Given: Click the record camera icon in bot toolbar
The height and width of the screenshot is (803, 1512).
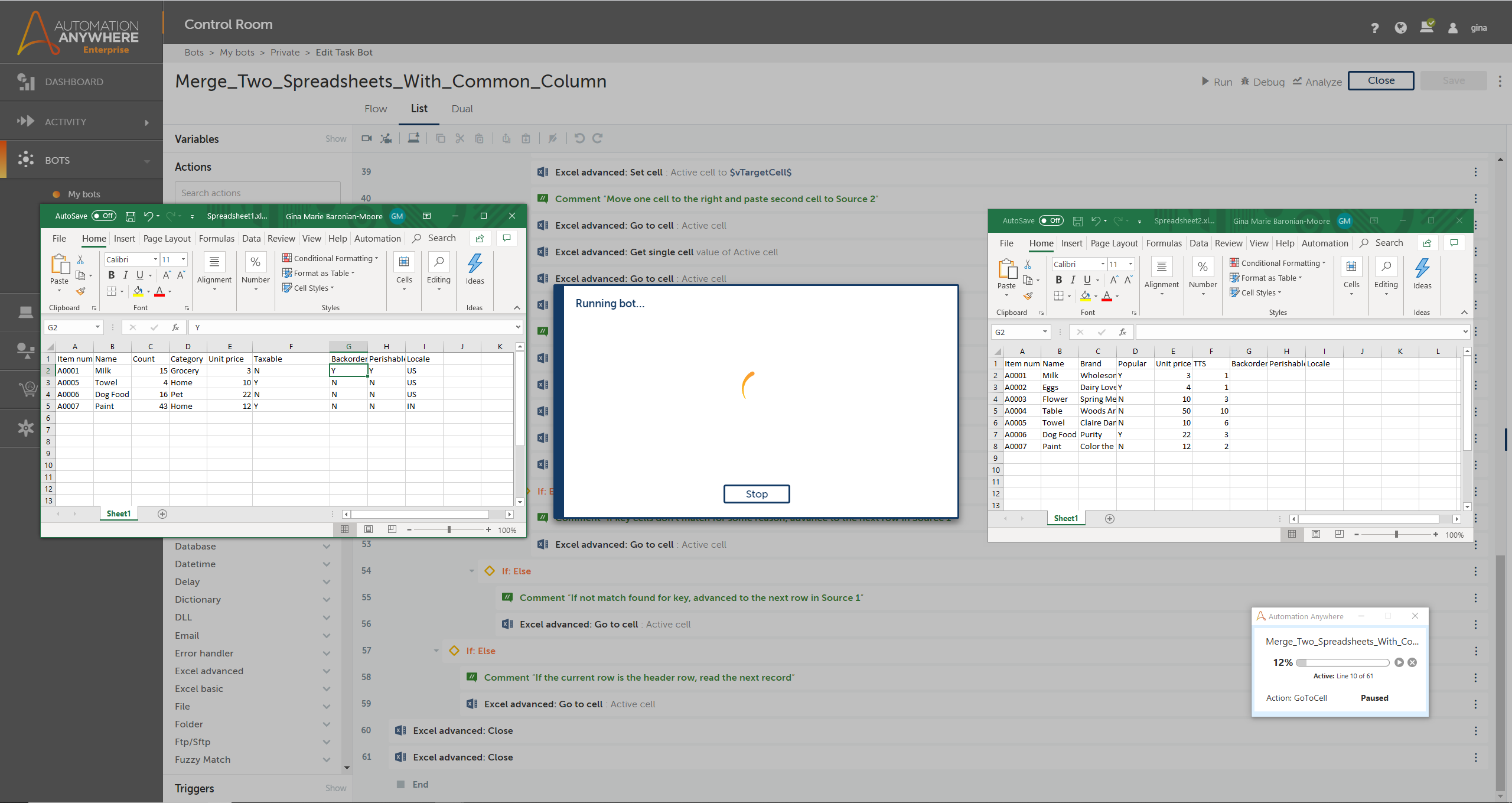Looking at the screenshot, I should (366, 138).
